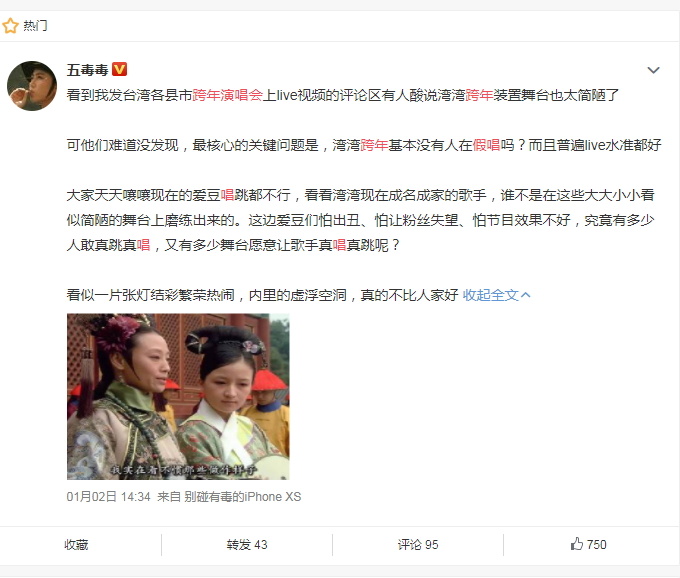Screen dimensions: 680x578
Task: Click the star icon beside 热门
Action: (x=10, y=26)
